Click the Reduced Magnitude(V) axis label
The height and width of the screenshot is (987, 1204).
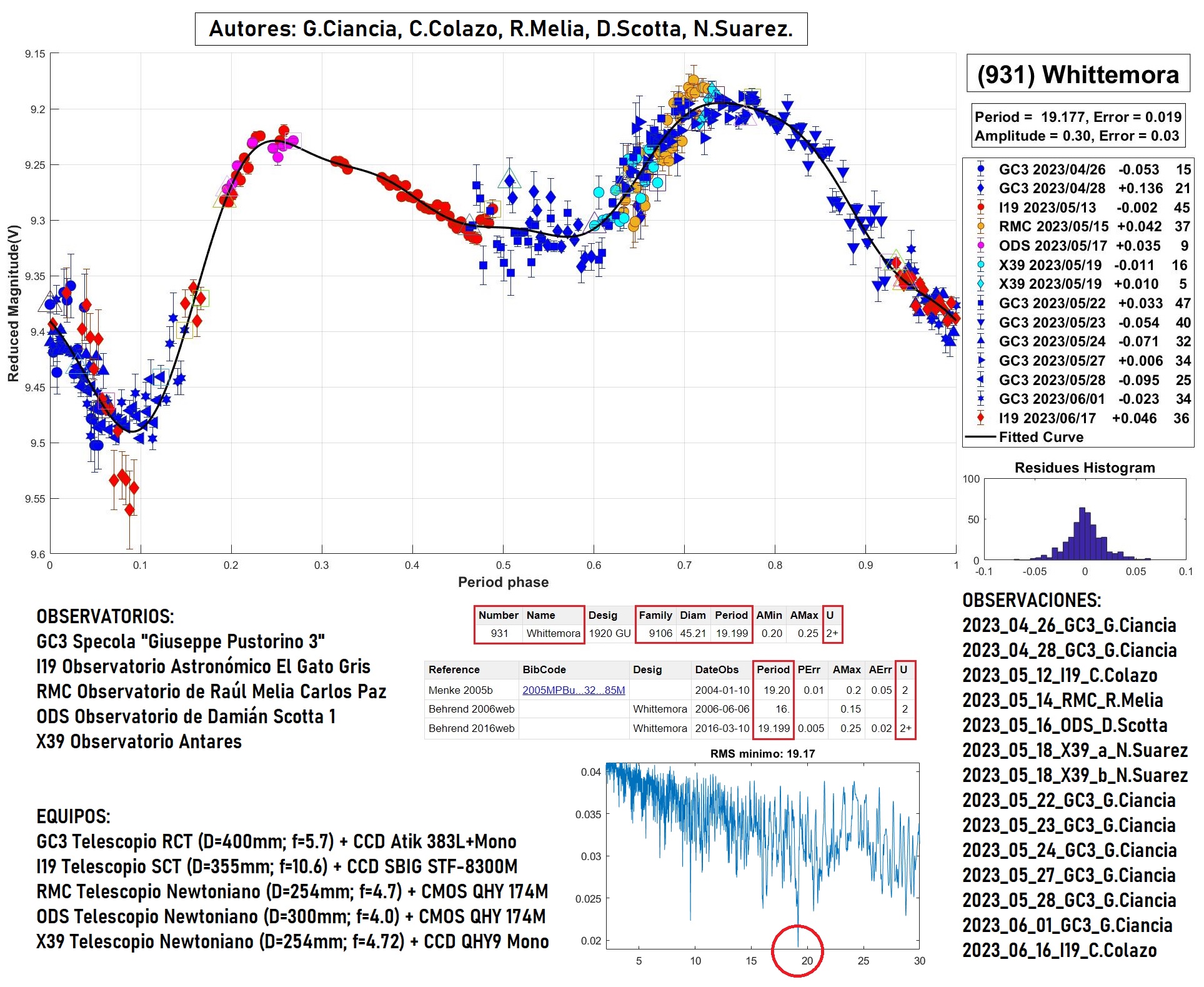pos(13,303)
